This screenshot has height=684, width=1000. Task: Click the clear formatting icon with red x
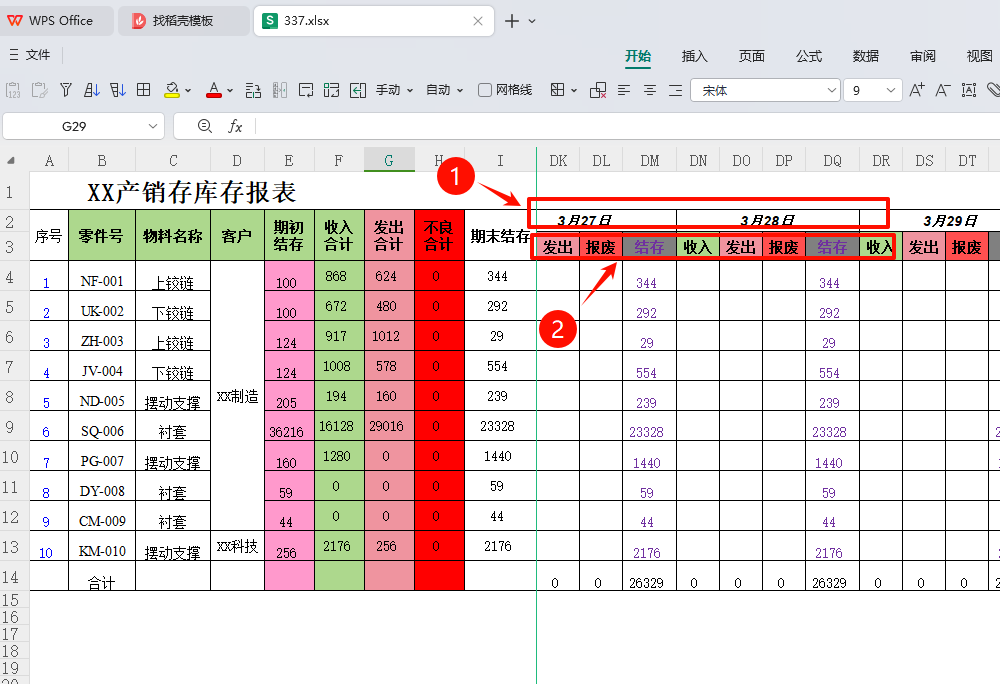[598, 91]
